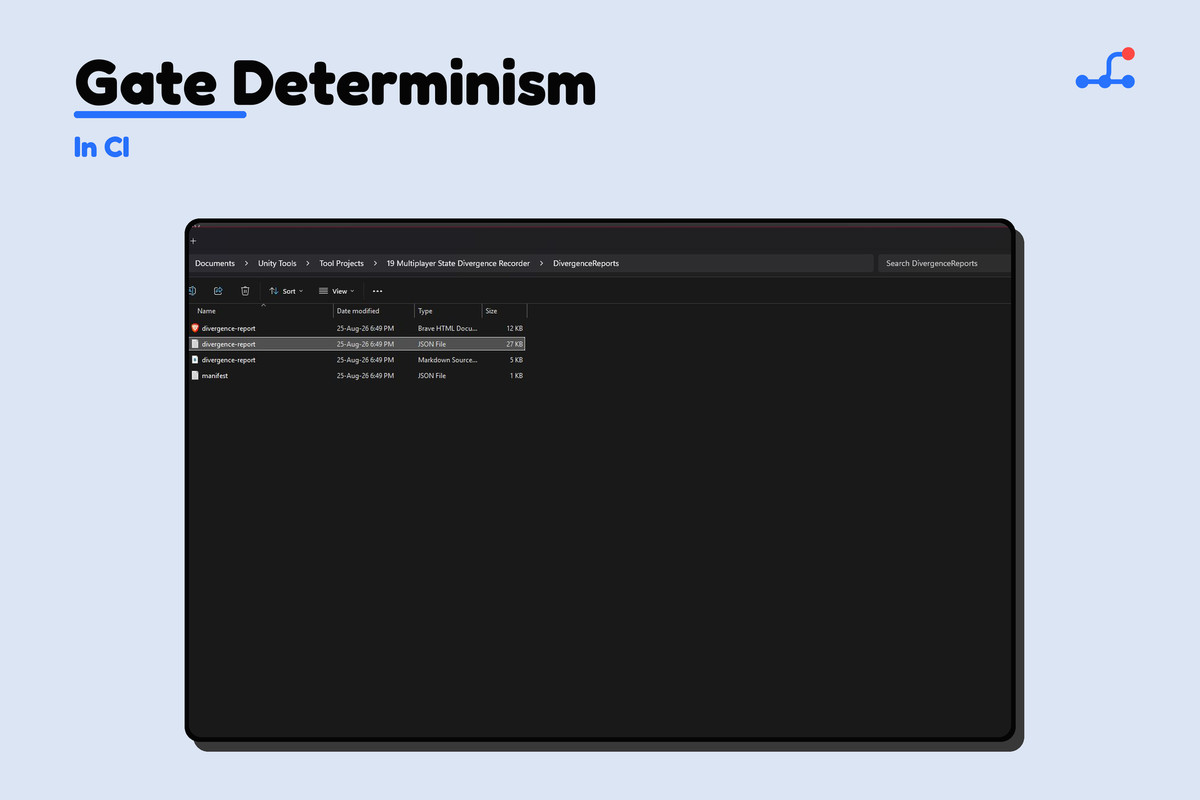Image resolution: width=1200 pixels, height=800 pixels.
Task: Click the Brave HTML Docu... type cell
Action: 448,328
